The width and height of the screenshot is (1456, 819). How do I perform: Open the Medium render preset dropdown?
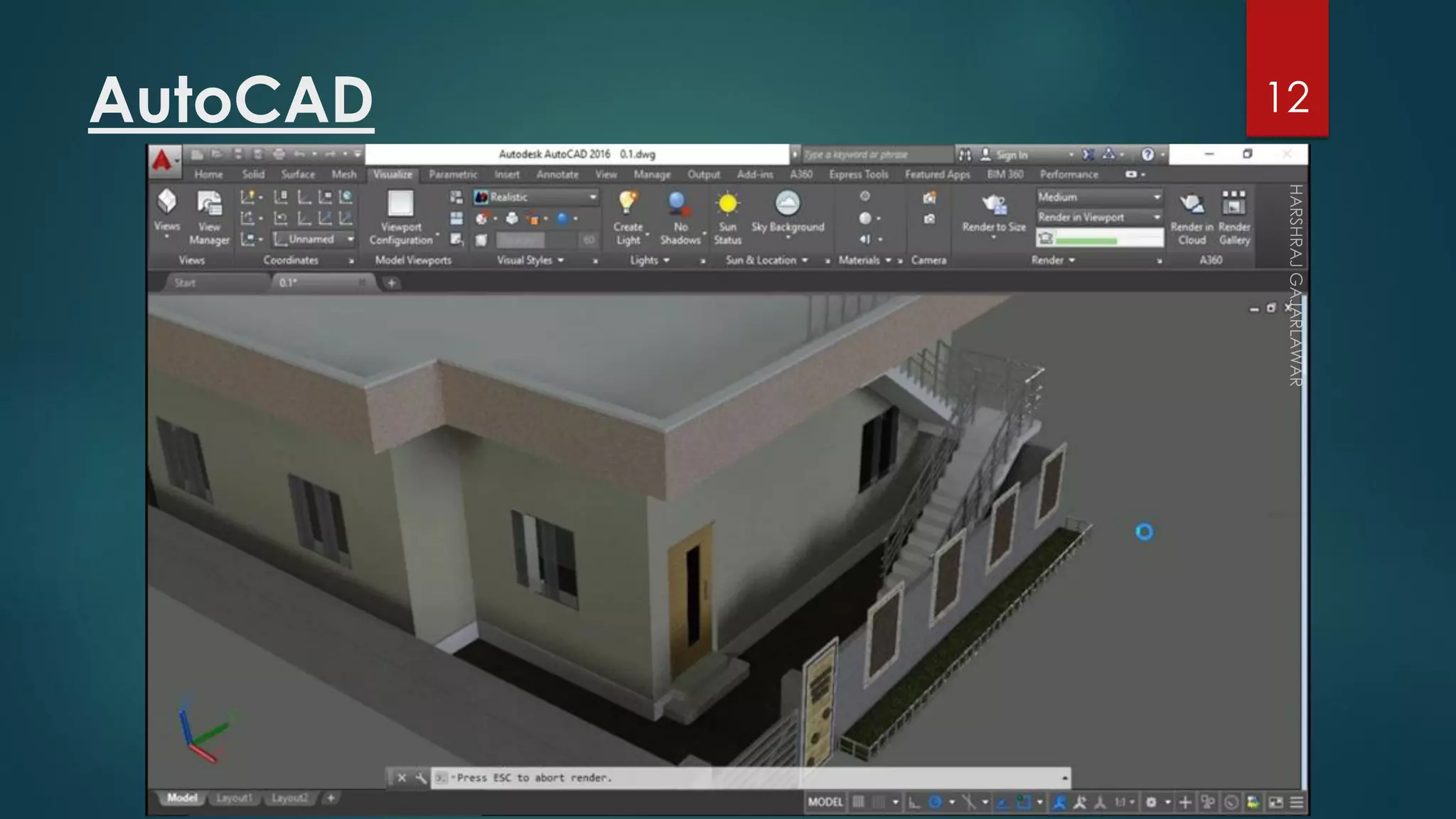tap(1099, 197)
